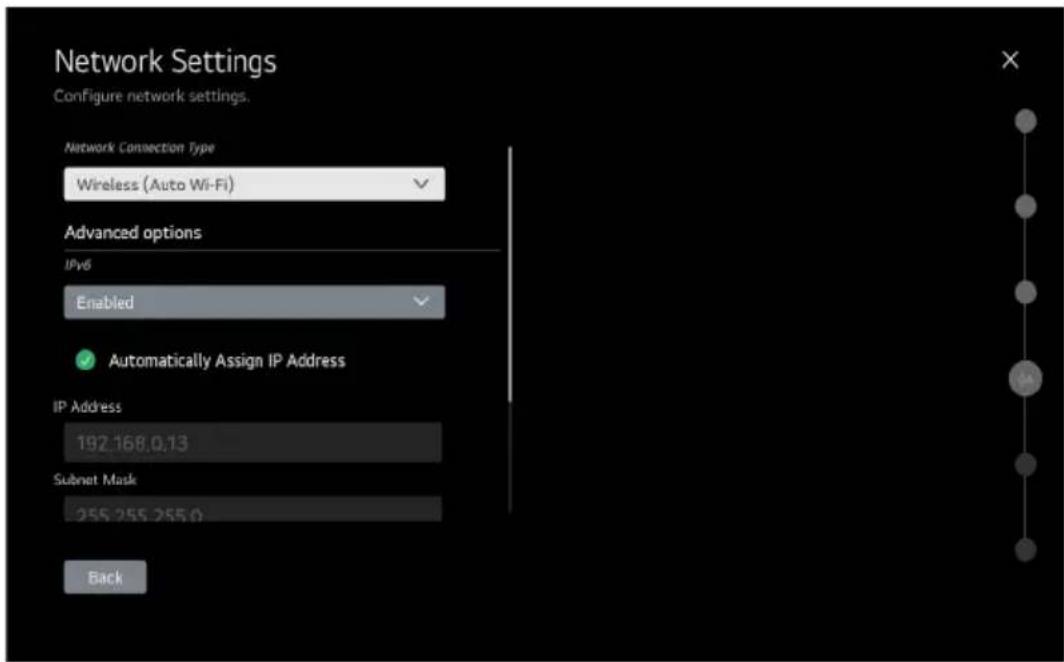Screen dimensions: 1064x662
Task: Click the Network Settings title
Action: click(166, 61)
